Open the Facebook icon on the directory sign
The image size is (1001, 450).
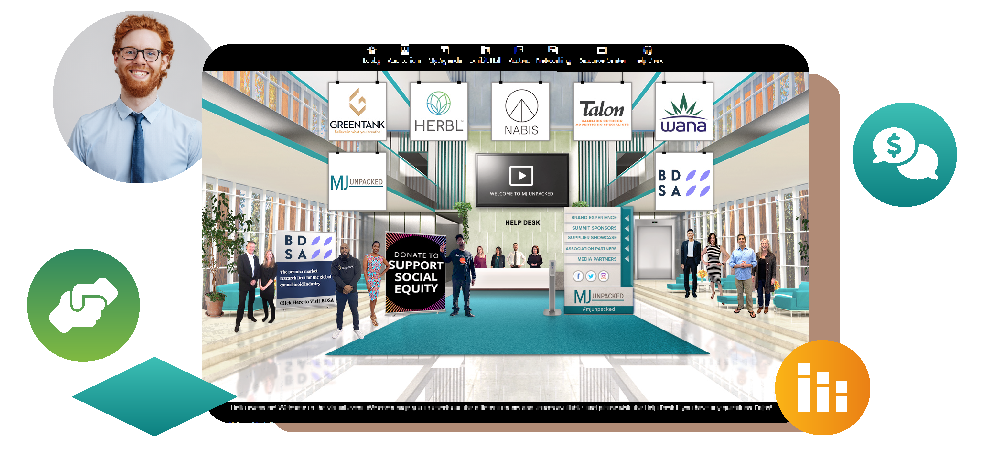click(578, 276)
